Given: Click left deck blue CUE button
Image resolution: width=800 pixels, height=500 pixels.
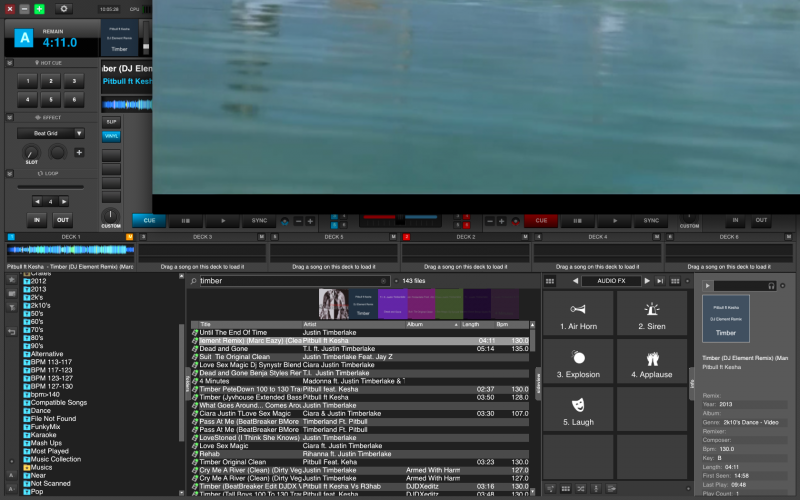Looking at the screenshot, I should [149, 220].
